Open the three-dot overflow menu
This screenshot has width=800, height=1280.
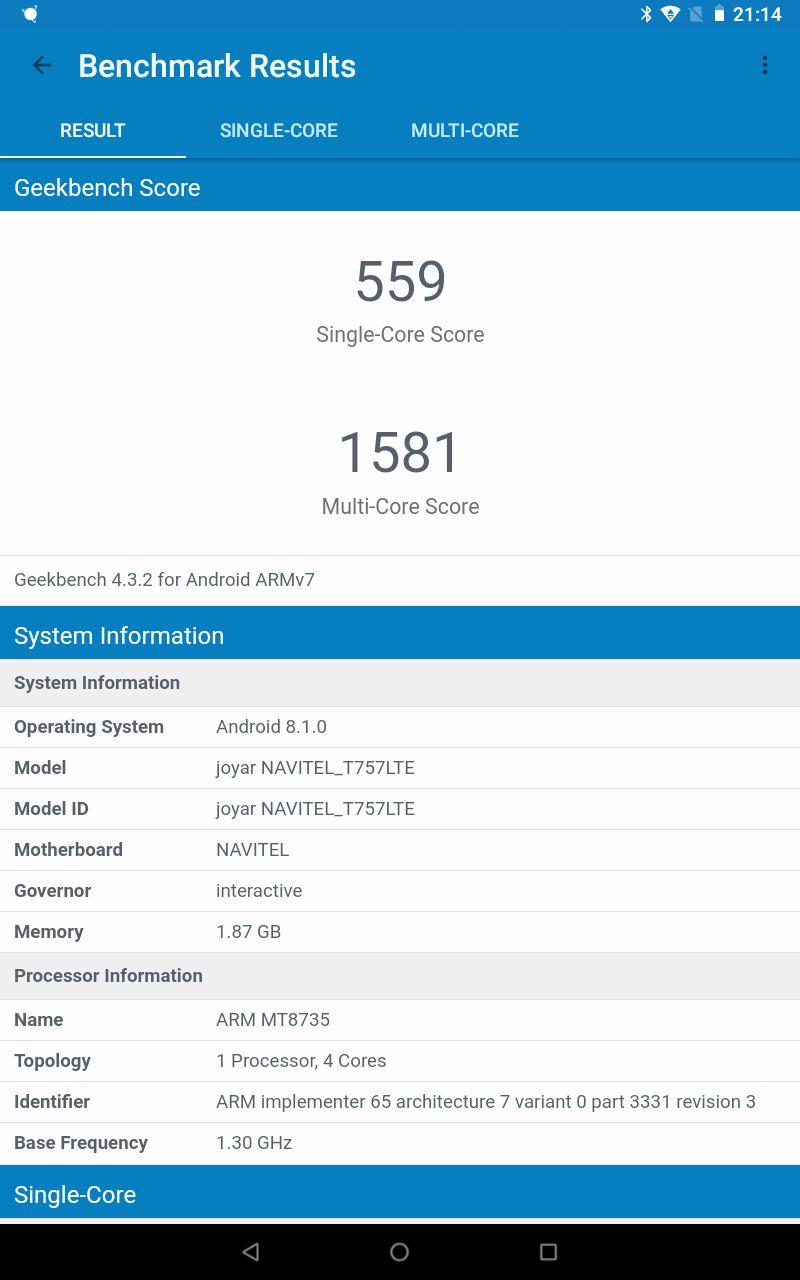point(765,66)
